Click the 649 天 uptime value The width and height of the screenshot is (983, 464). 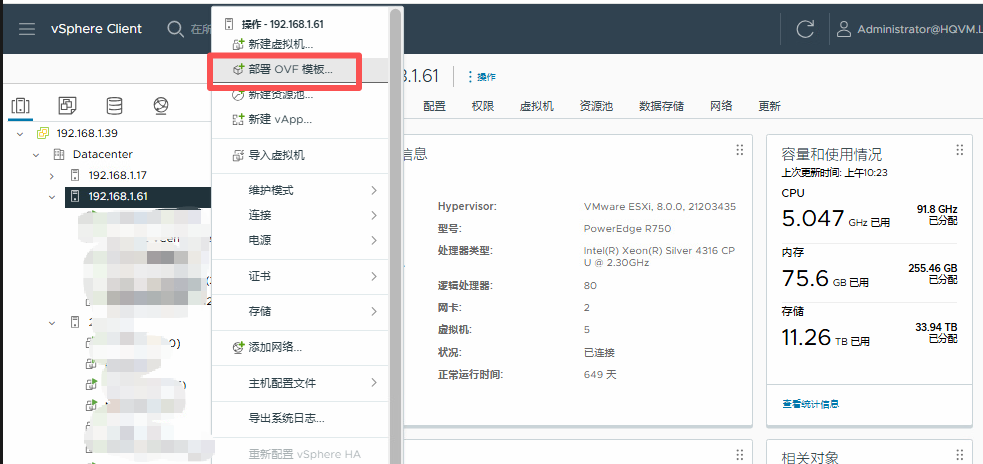point(600,374)
